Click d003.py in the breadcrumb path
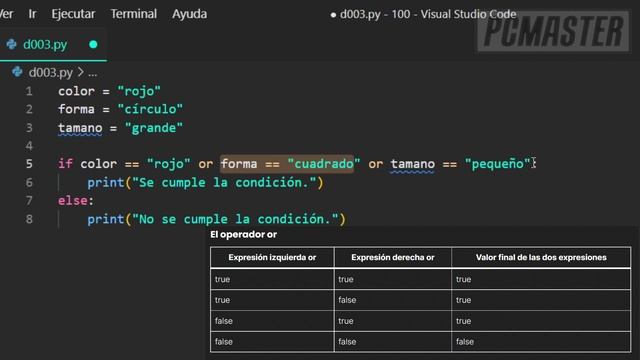Screen dimensions: 640x360 (51, 73)
